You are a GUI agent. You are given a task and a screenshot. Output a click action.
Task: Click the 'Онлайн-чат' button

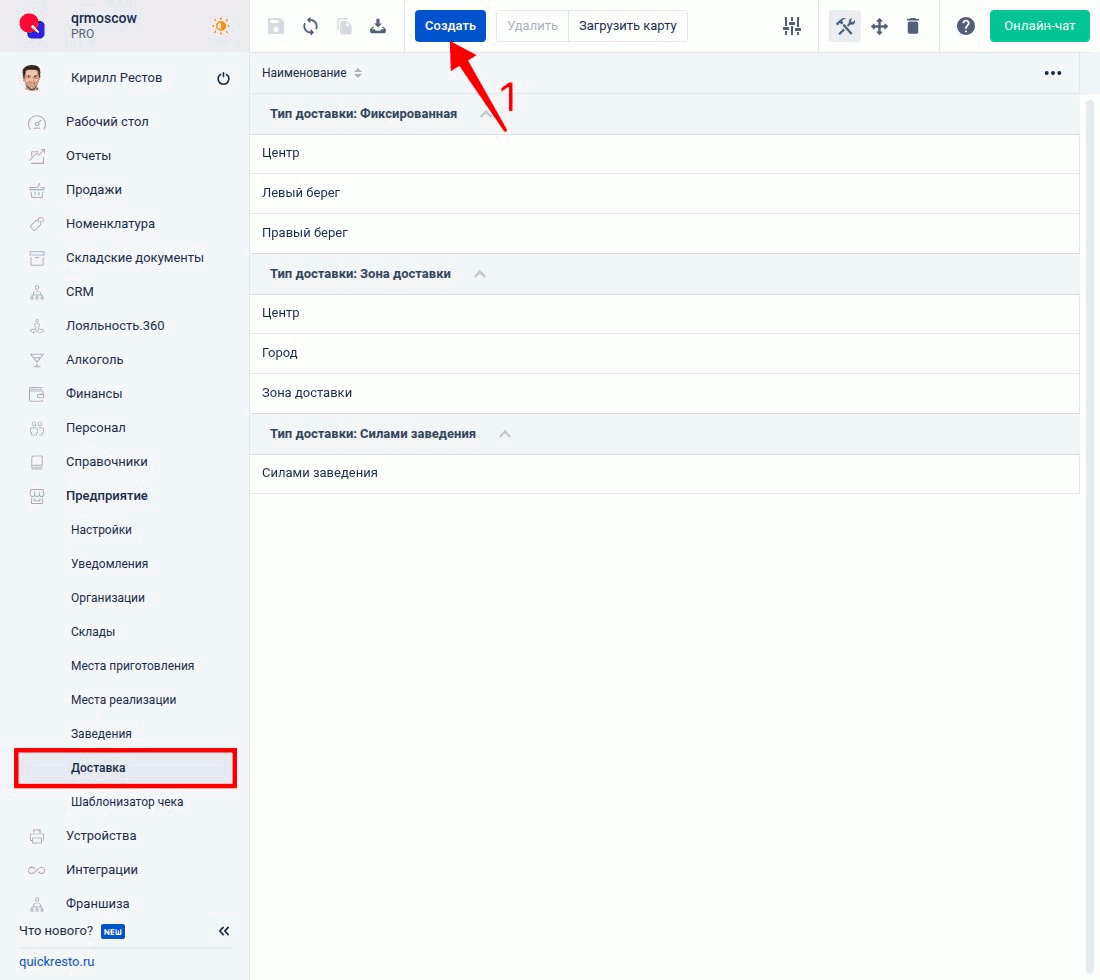1039,26
